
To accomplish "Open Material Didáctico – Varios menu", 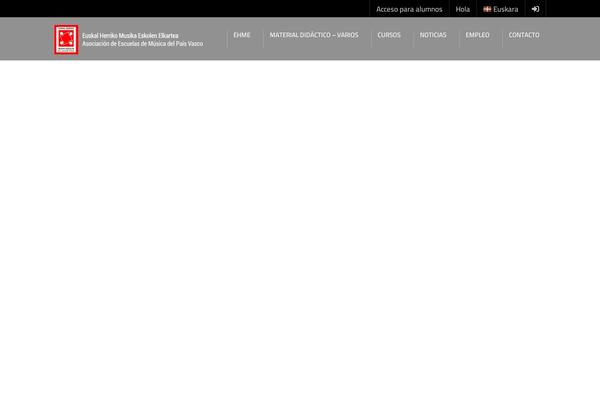I will 314,35.
